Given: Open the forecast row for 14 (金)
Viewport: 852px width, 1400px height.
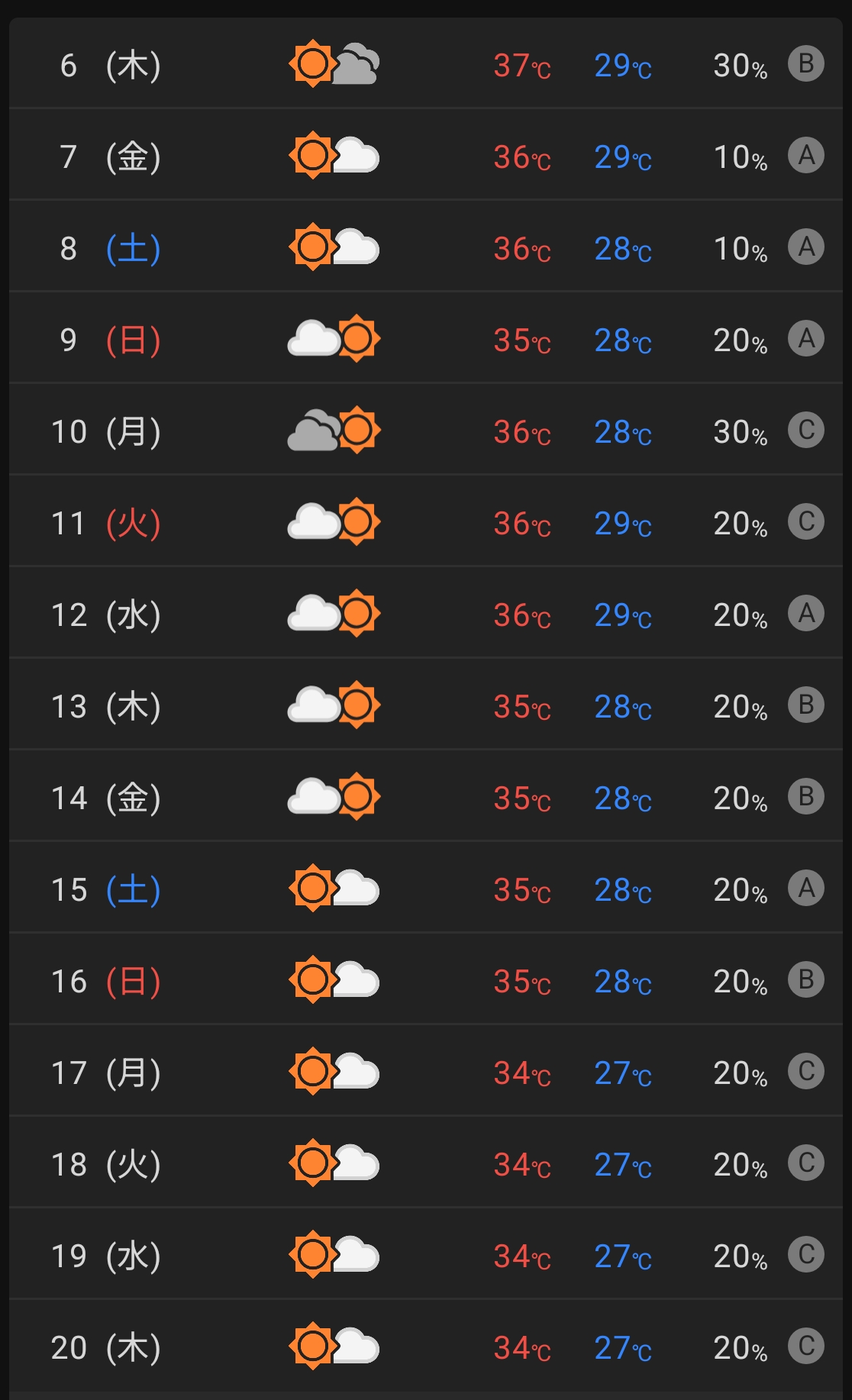Looking at the screenshot, I should [426, 795].
